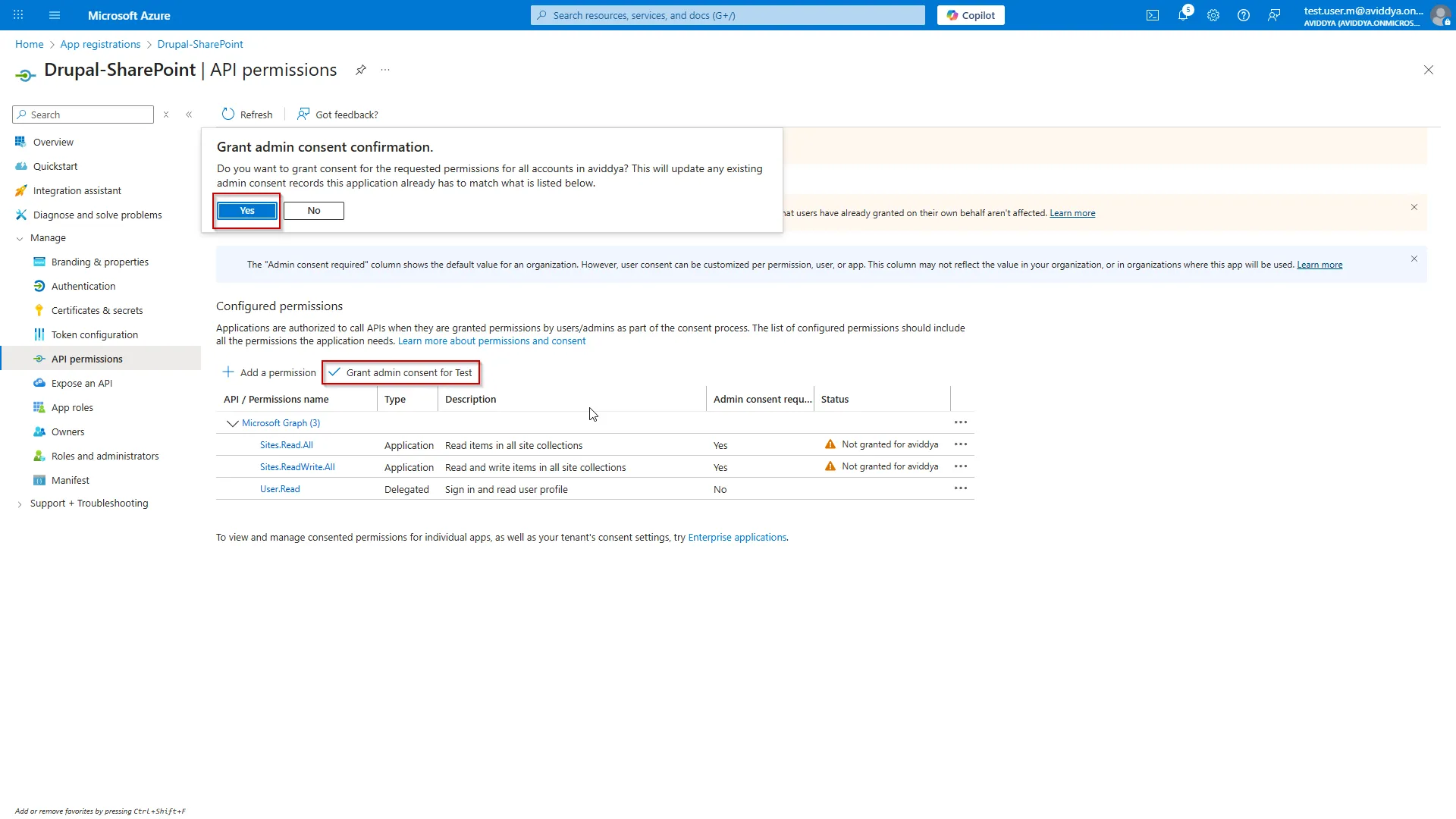The image size is (1456, 819).
Task: Go to Drupal-SharePoint breadcrumb
Action: (x=200, y=44)
